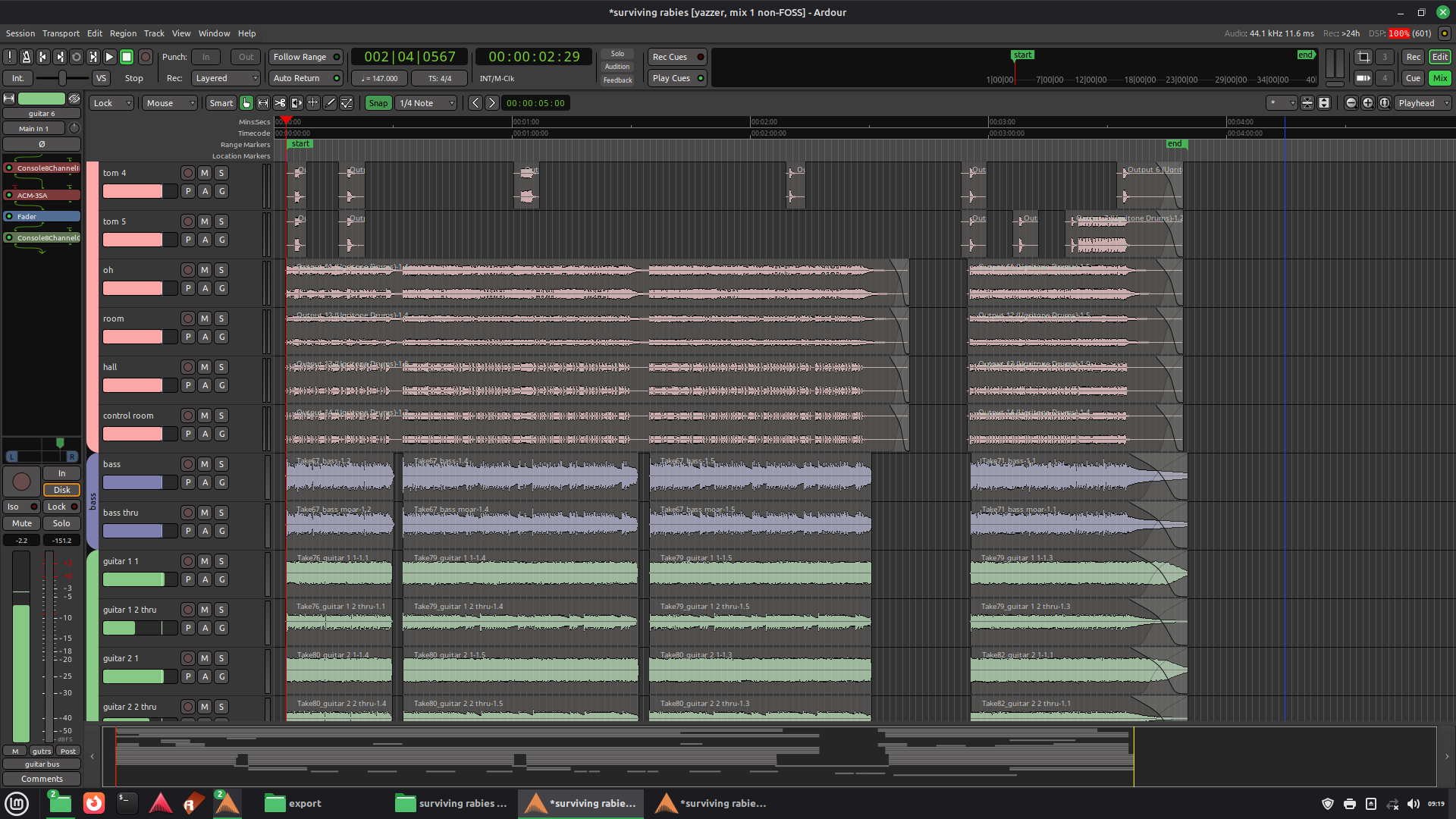Solo the guitar 1 1 track
This screenshot has height=819, width=1456.
[221, 561]
